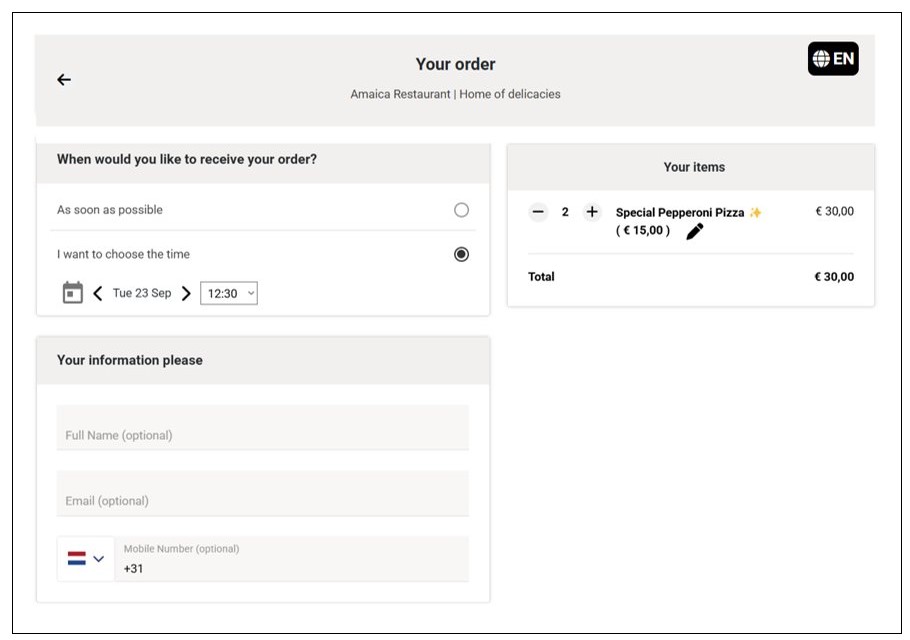This screenshot has height=640, width=910.
Task: Click the Your items header
Action: (x=694, y=167)
